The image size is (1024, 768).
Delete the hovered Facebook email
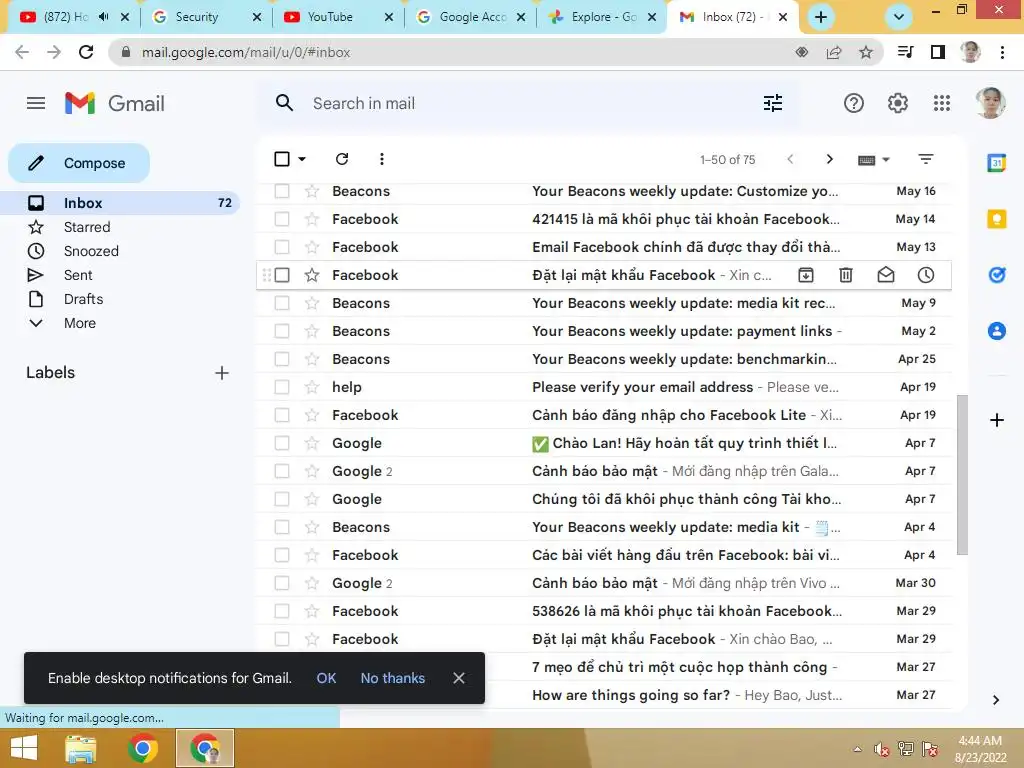click(x=846, y=275)
